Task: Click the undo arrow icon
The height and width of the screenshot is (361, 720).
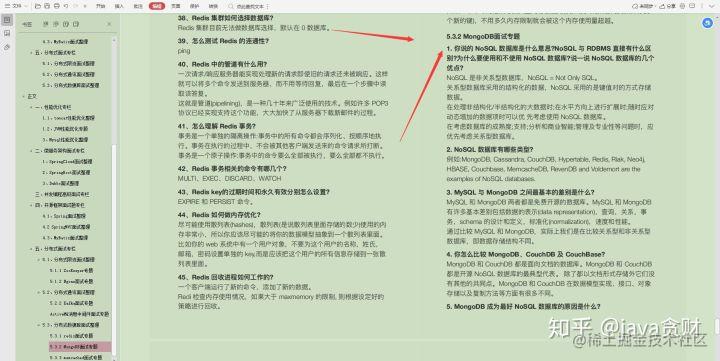Action: [x=66, y=6]
